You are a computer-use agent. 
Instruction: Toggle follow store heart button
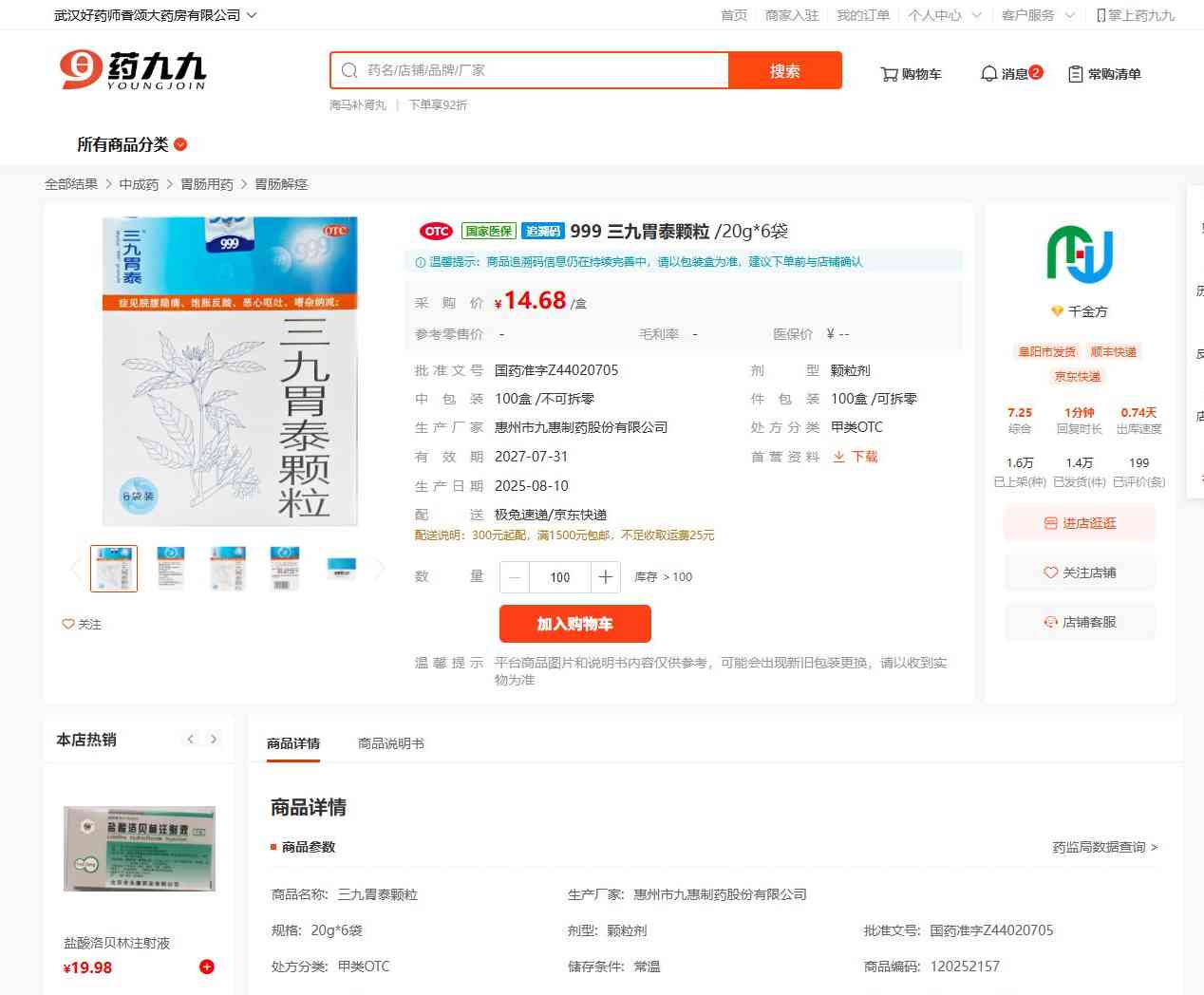(1050, 573)
